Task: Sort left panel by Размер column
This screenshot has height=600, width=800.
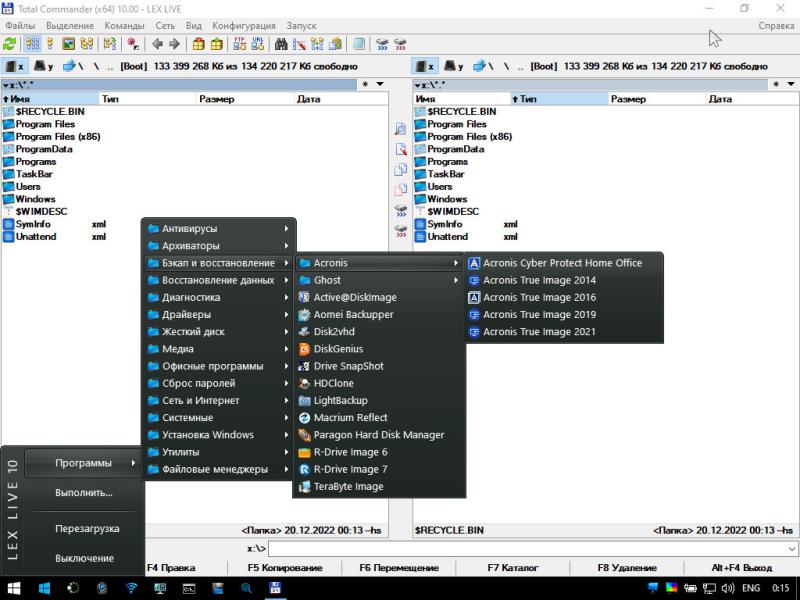Action: [x=246, y=99]
